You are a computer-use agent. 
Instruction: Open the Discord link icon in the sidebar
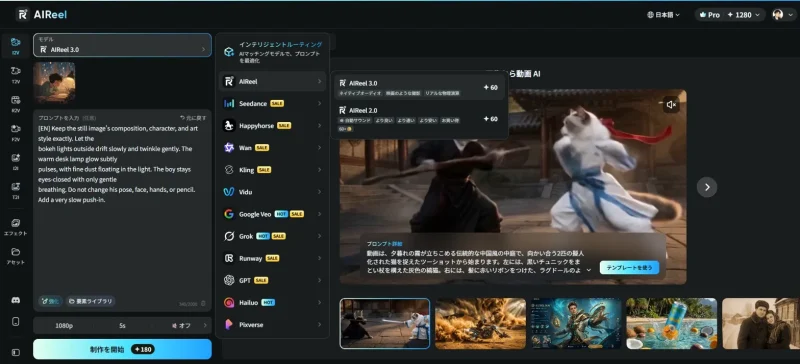pyautogui.click(x=15, y=300)
